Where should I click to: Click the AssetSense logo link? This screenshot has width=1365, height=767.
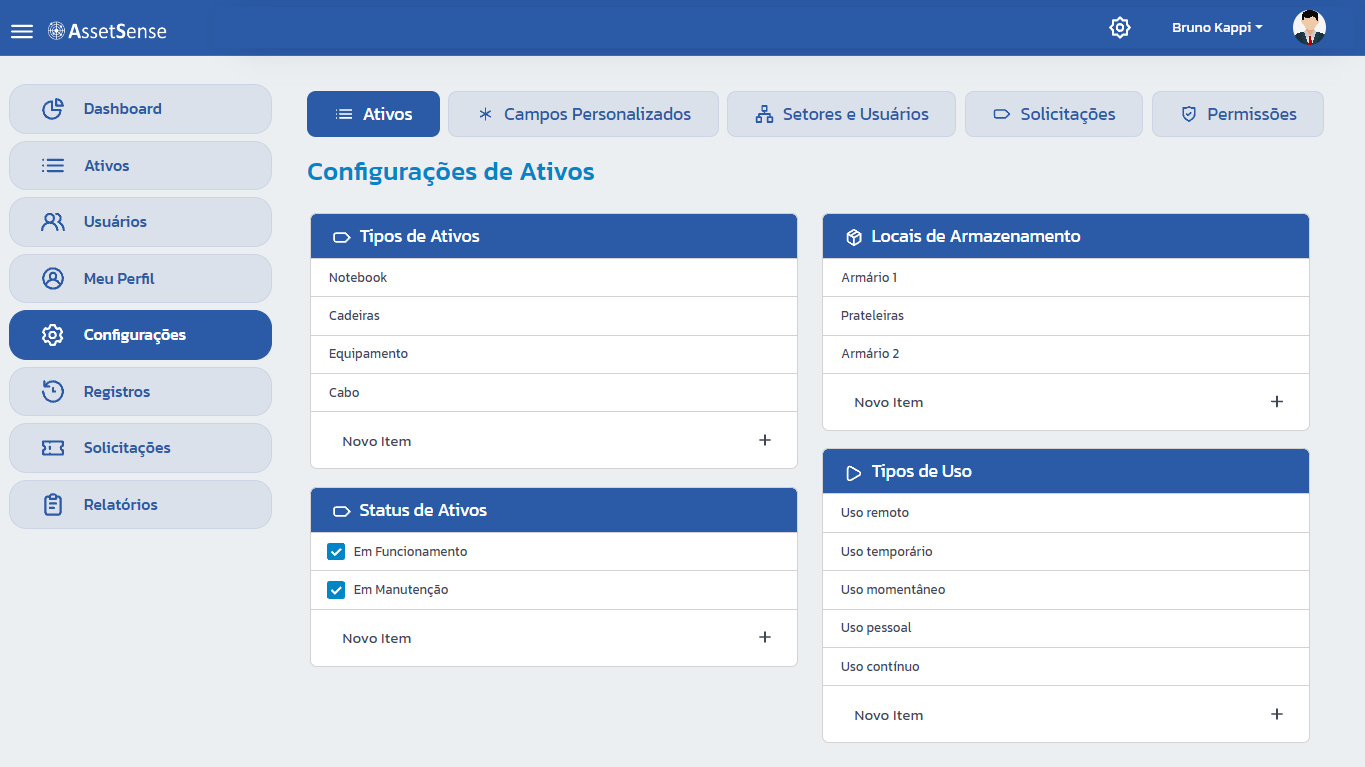(107, 31)
